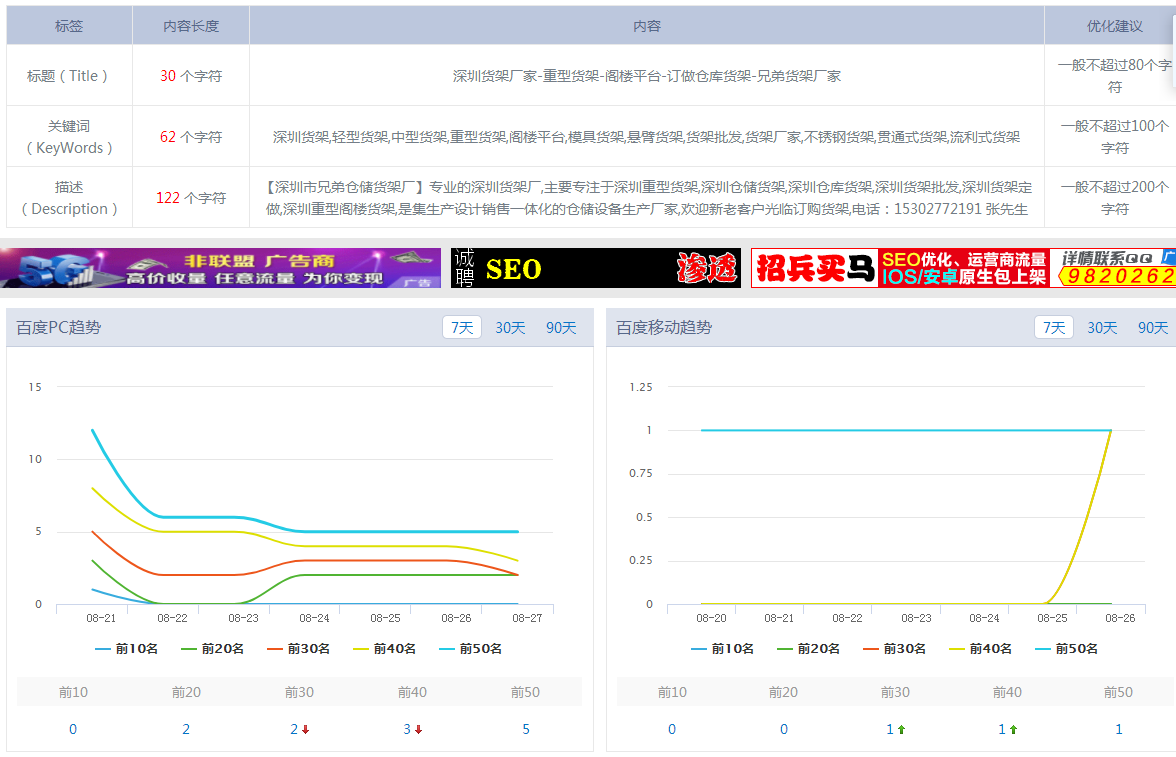Click the 百度PC趋势 panel title

coord(58,328)
